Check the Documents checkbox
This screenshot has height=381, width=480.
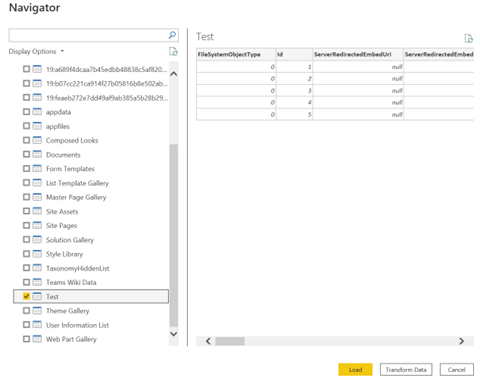coord(26,154)
